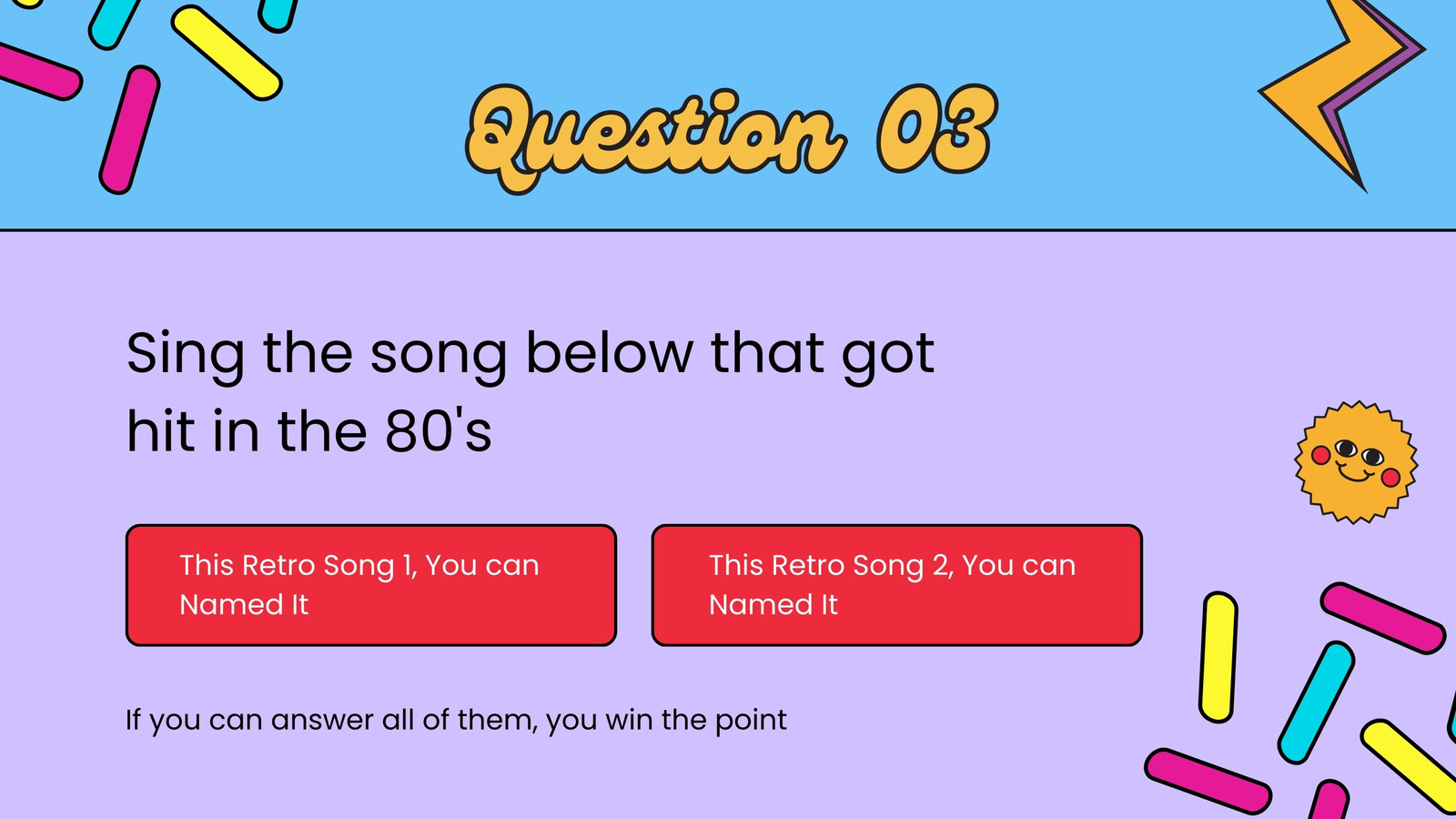The image size is (1456, 819).
Task: Click the yellow sprinkle in top-left cluster
Action: click(x=227, y=52)
